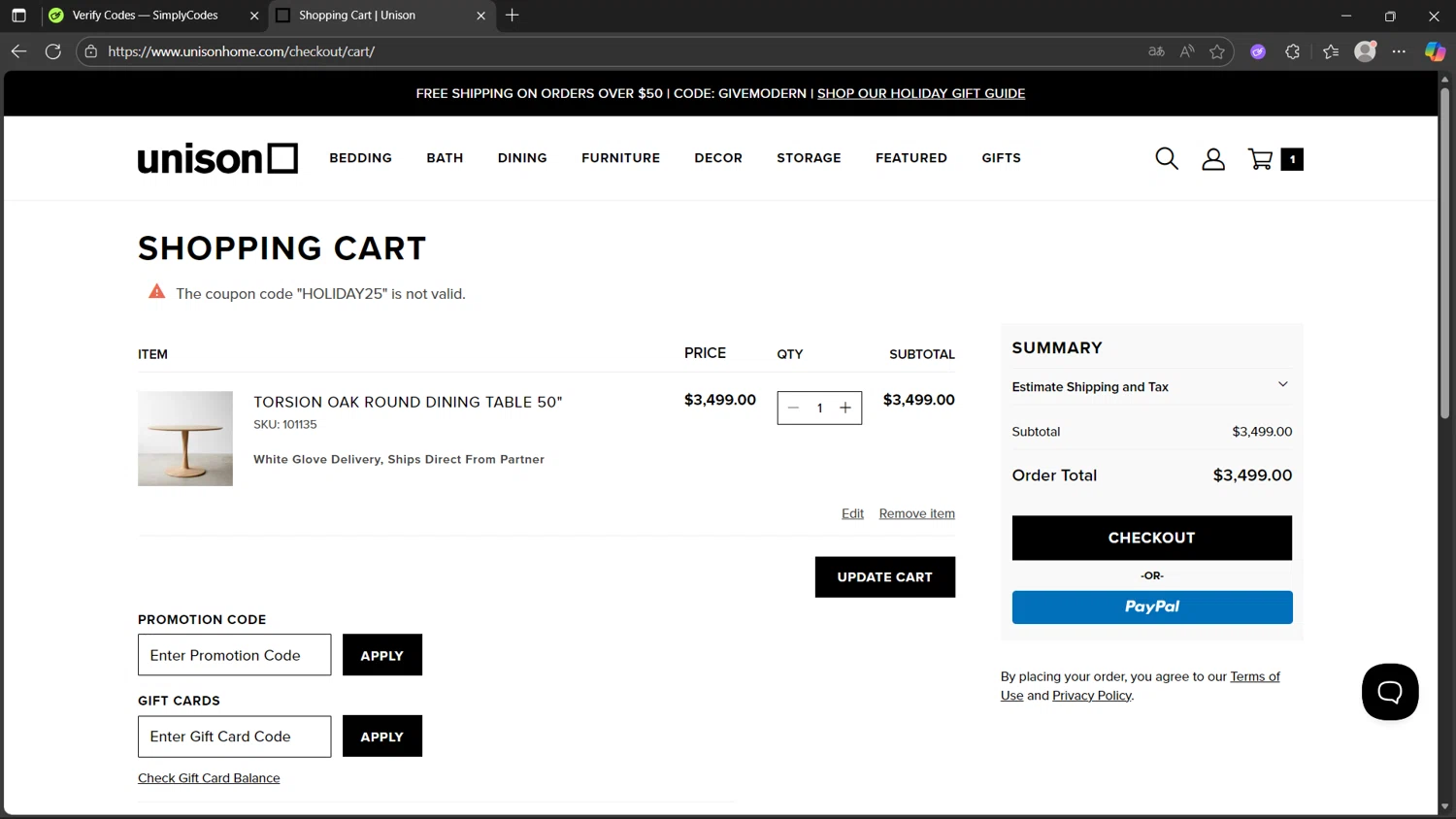Click Remove item link
The image size is (1456, 819).
point(916,513)
